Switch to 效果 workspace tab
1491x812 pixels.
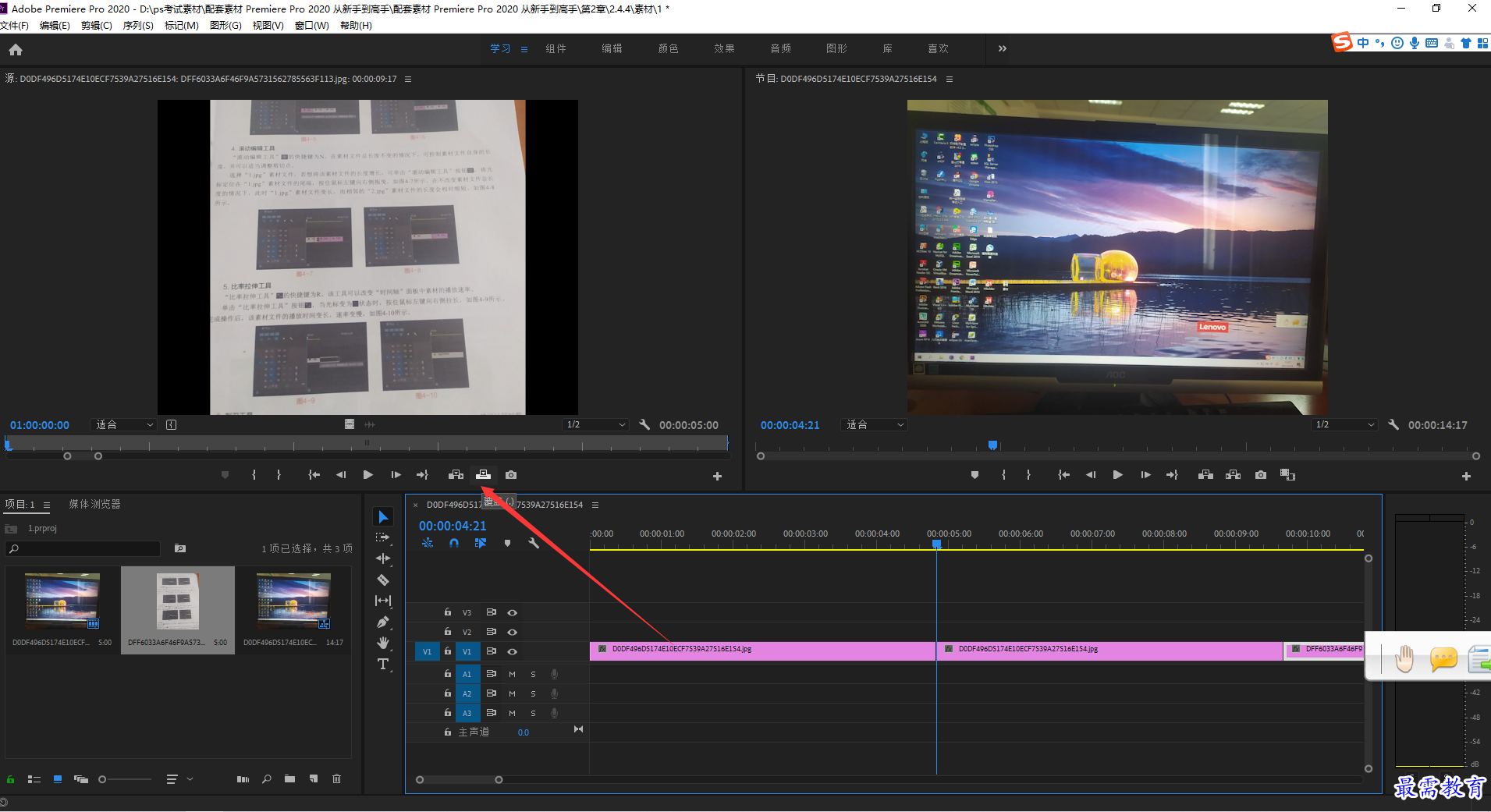[x=724, y=48]
